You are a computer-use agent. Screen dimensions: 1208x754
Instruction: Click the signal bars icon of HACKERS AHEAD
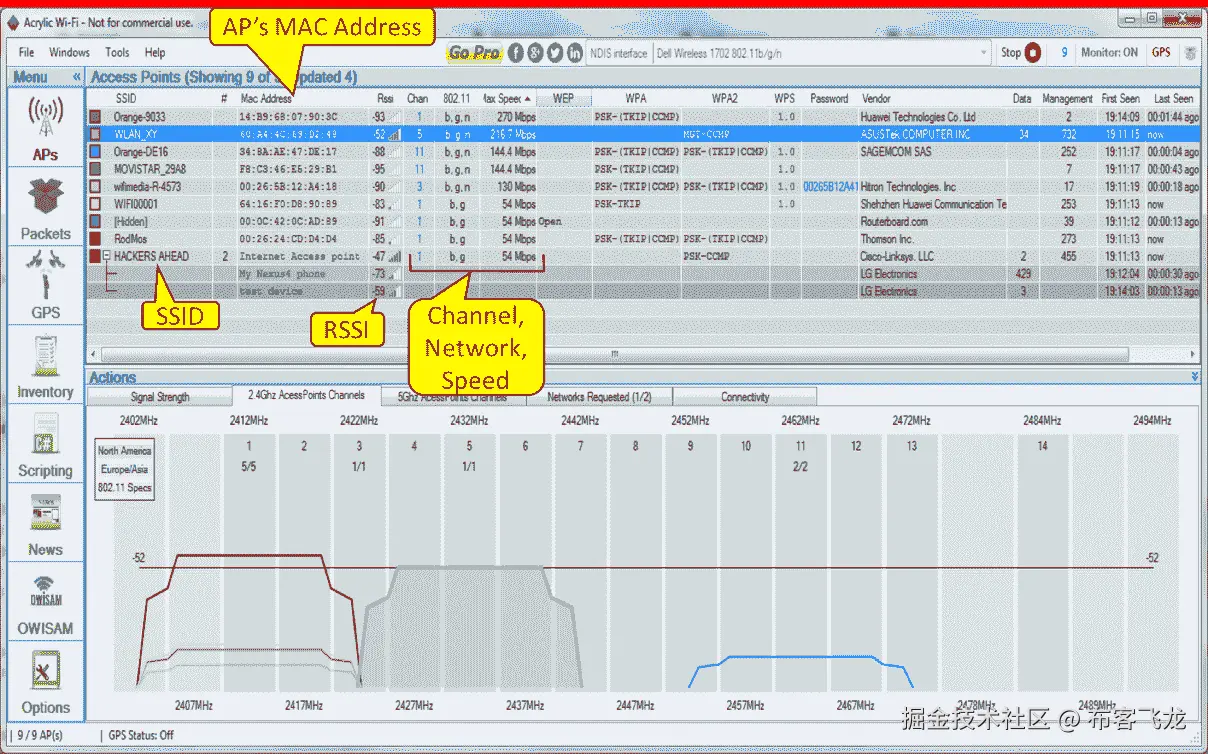coord(395,256)
